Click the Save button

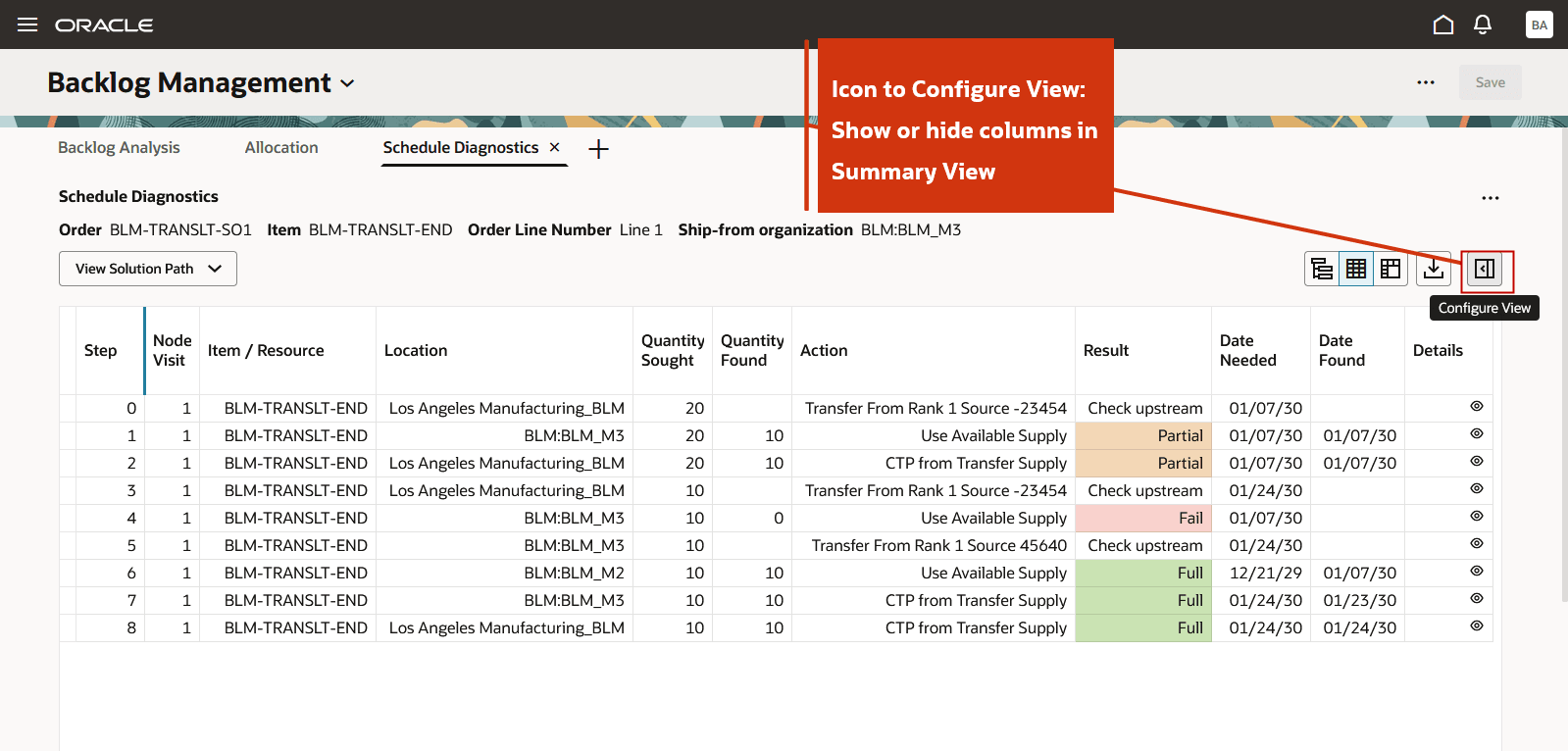tap(1491, 82)
